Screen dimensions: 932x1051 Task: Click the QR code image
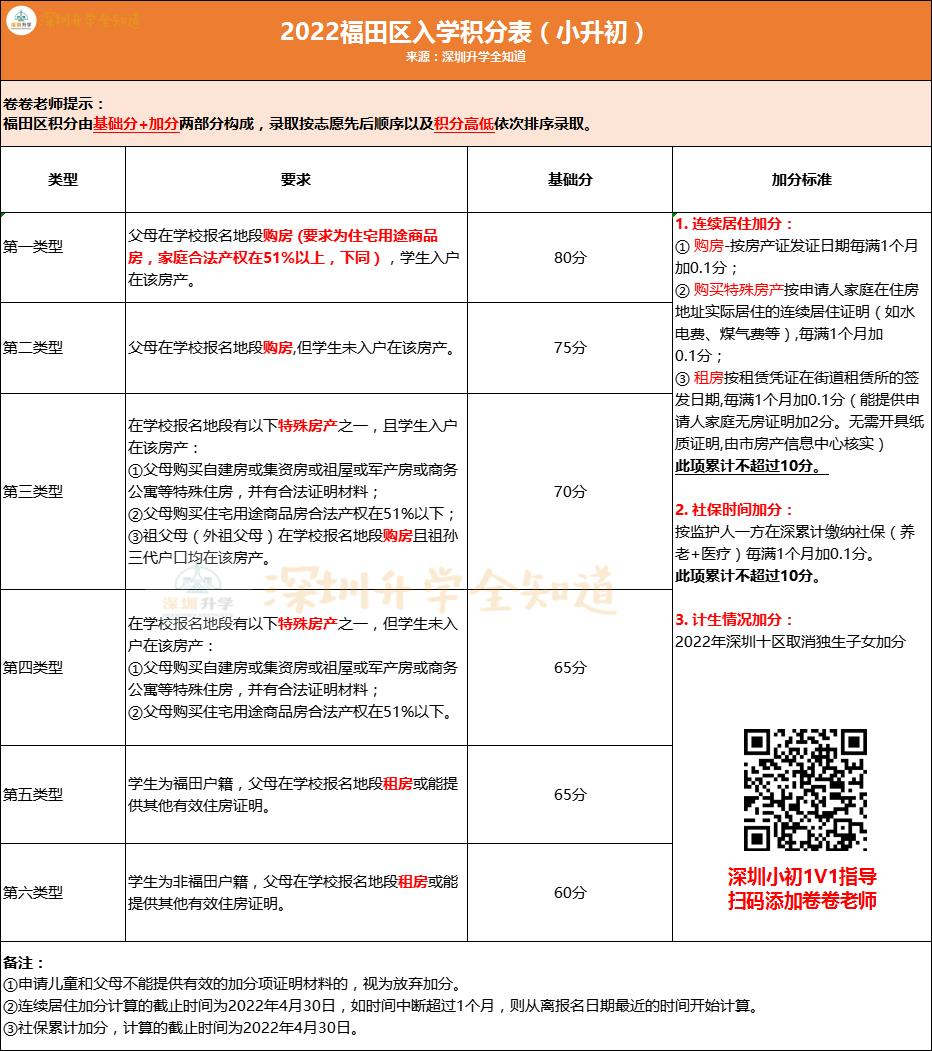coord(805,790)
